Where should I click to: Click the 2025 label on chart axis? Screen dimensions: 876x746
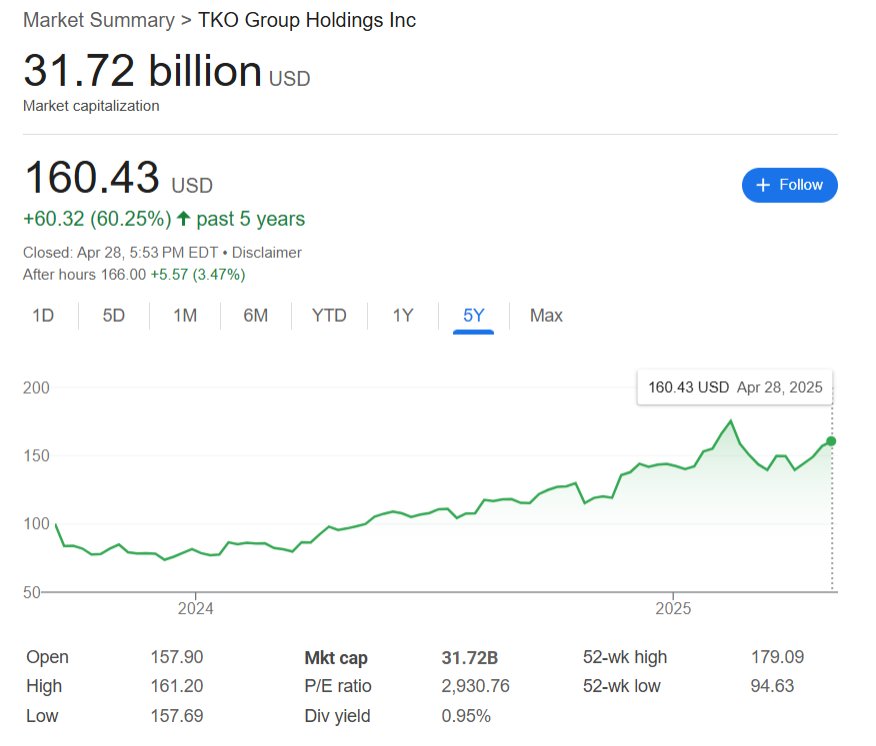click(673, 608)
